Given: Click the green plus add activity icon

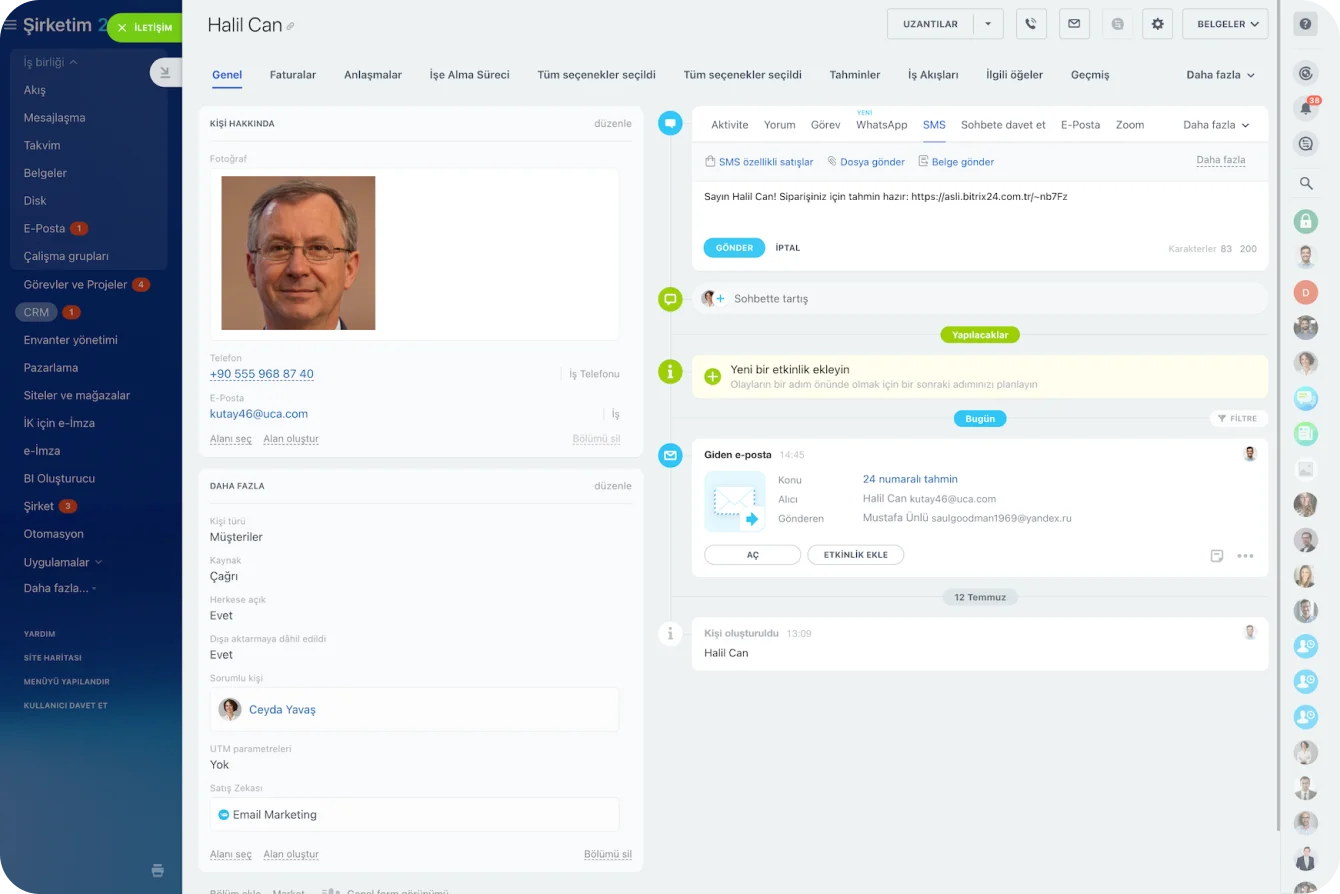Looking at the screenshot, I should [712, 376].
